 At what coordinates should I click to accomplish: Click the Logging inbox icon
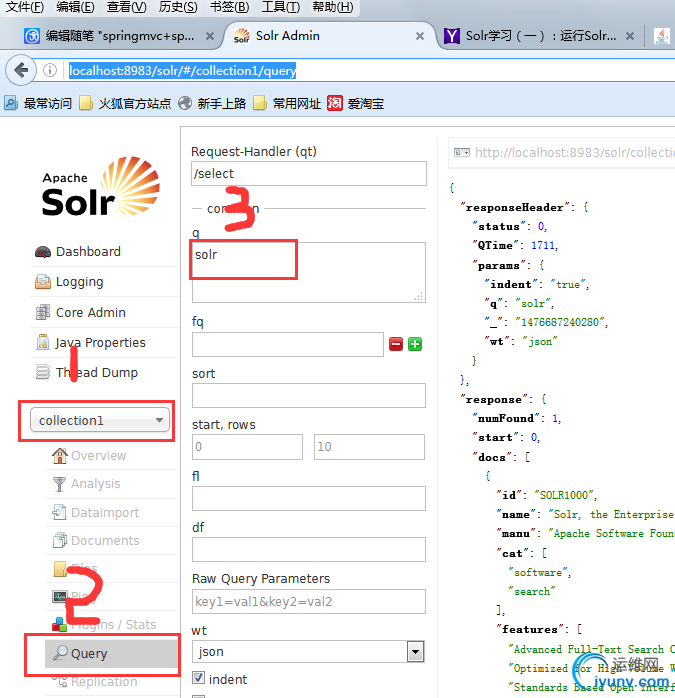click(x=43, y=282)
